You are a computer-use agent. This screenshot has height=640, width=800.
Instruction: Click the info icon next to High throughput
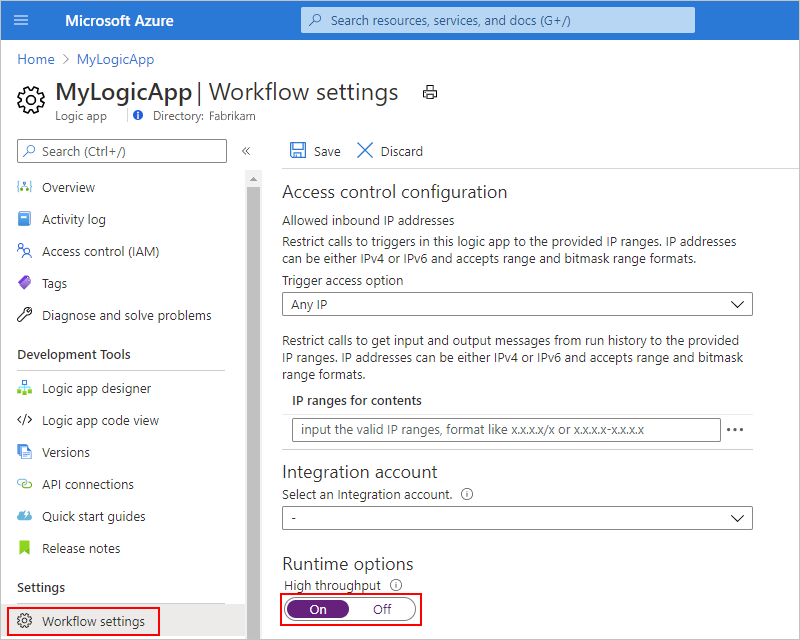[395, 585]
